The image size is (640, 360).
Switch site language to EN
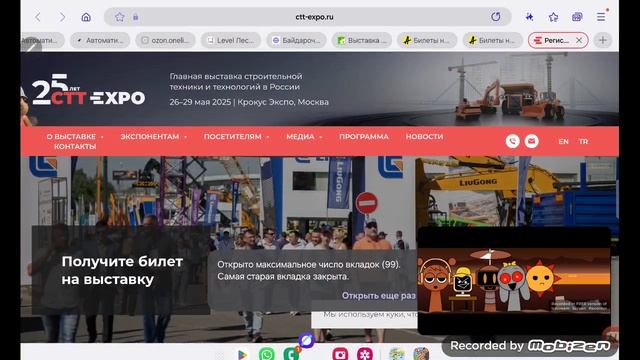click(563, 141)
